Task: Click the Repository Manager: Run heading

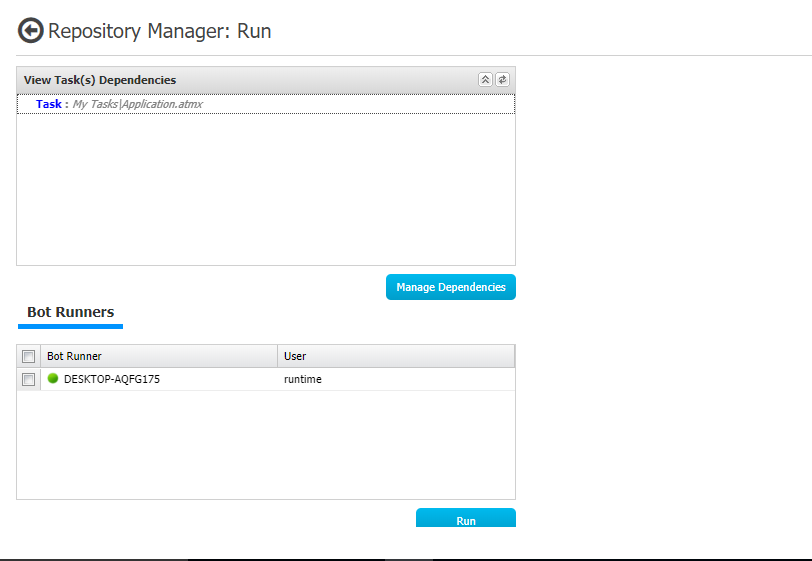Action: pos(160,31)
